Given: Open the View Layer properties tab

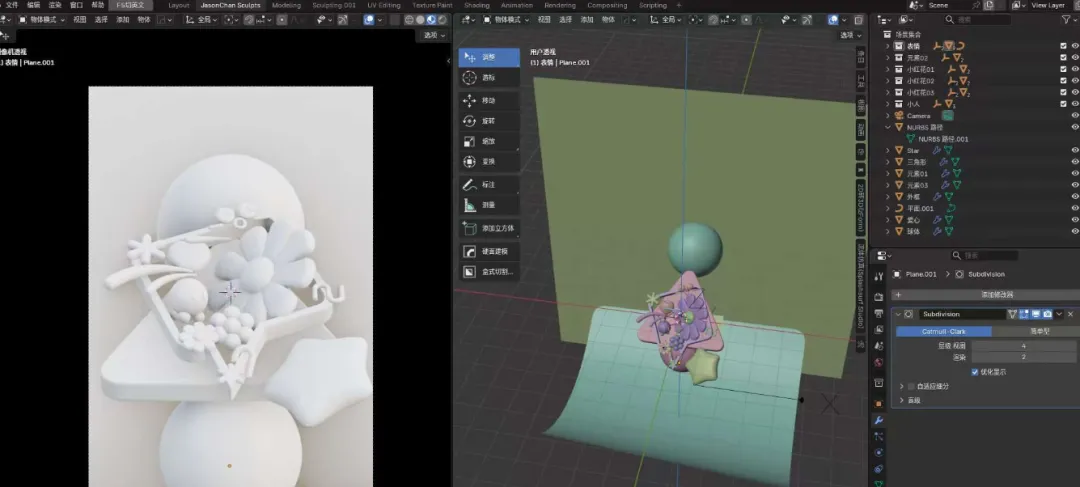Looking at the screenshot, I should coord(878,330).
